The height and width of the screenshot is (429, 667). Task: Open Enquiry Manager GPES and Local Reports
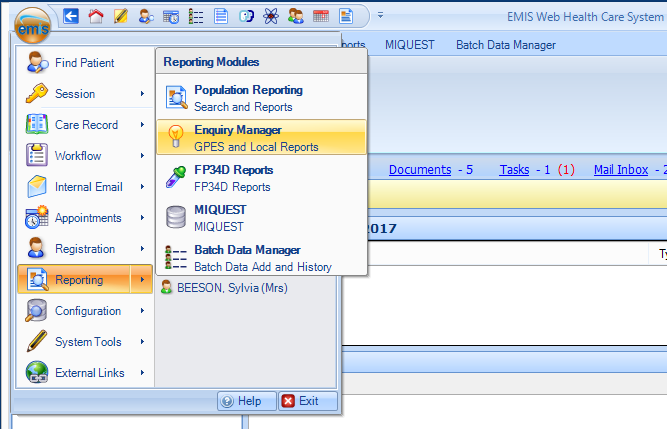tap(262, 137)
